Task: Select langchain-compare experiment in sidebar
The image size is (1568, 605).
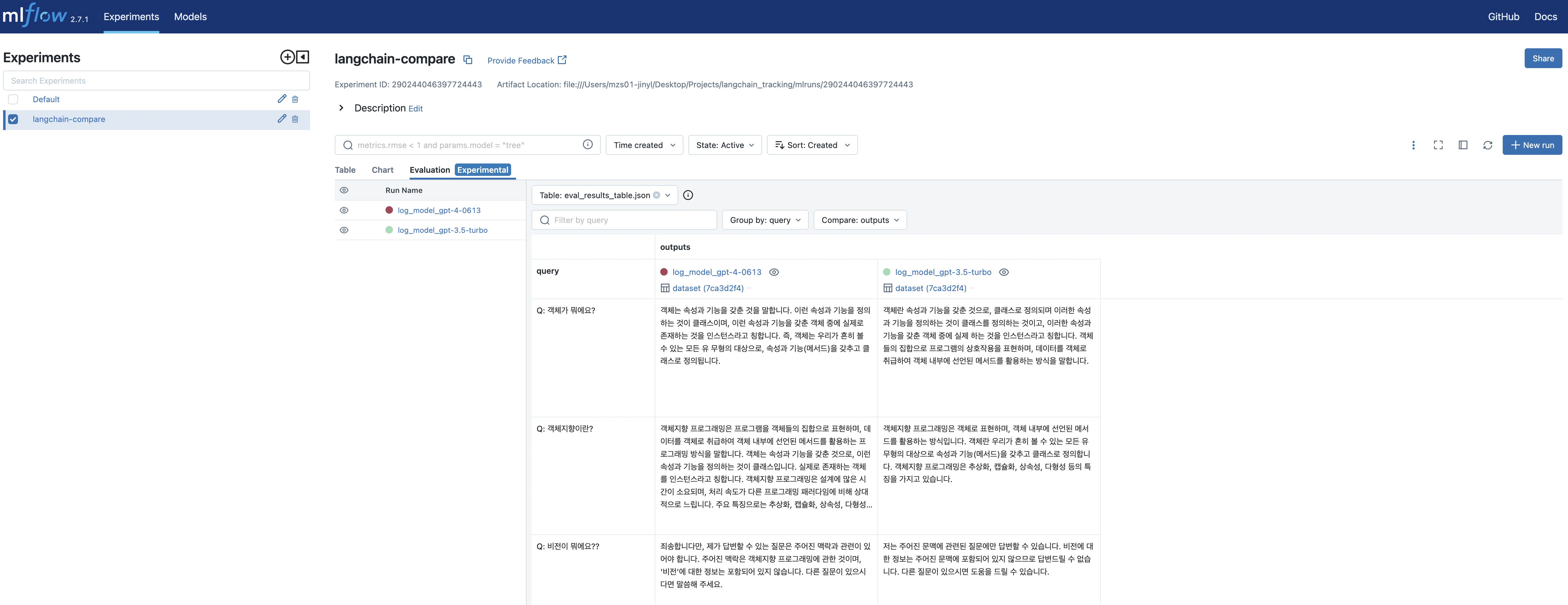Action: pos(69,119)
